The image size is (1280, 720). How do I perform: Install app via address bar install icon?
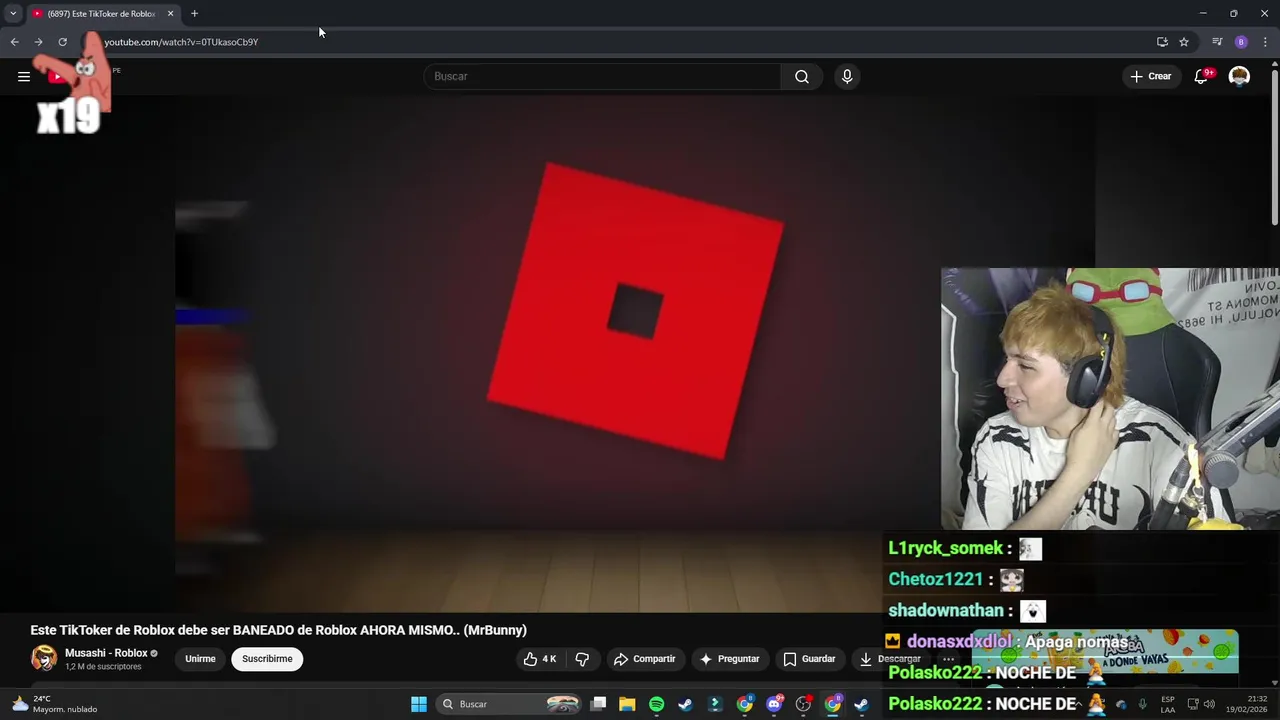[x=1162, y=42]
